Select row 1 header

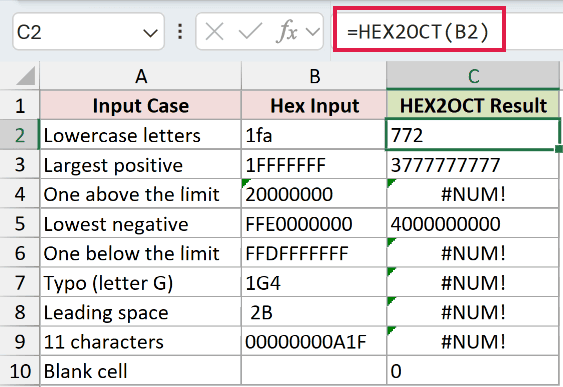20,105
